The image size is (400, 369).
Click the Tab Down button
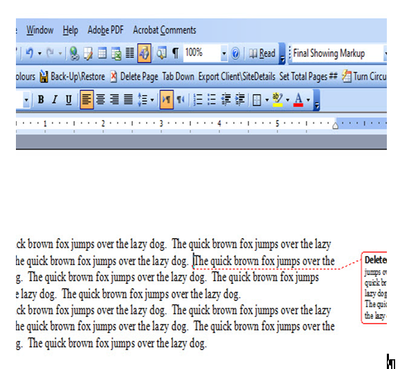(178, 77)
